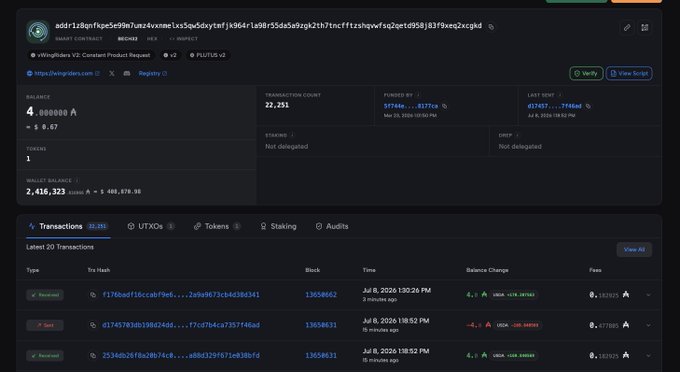Open Funded By hash 5f744e....8177ca
This screenshot has width=680, height=372.
point(411,106)
